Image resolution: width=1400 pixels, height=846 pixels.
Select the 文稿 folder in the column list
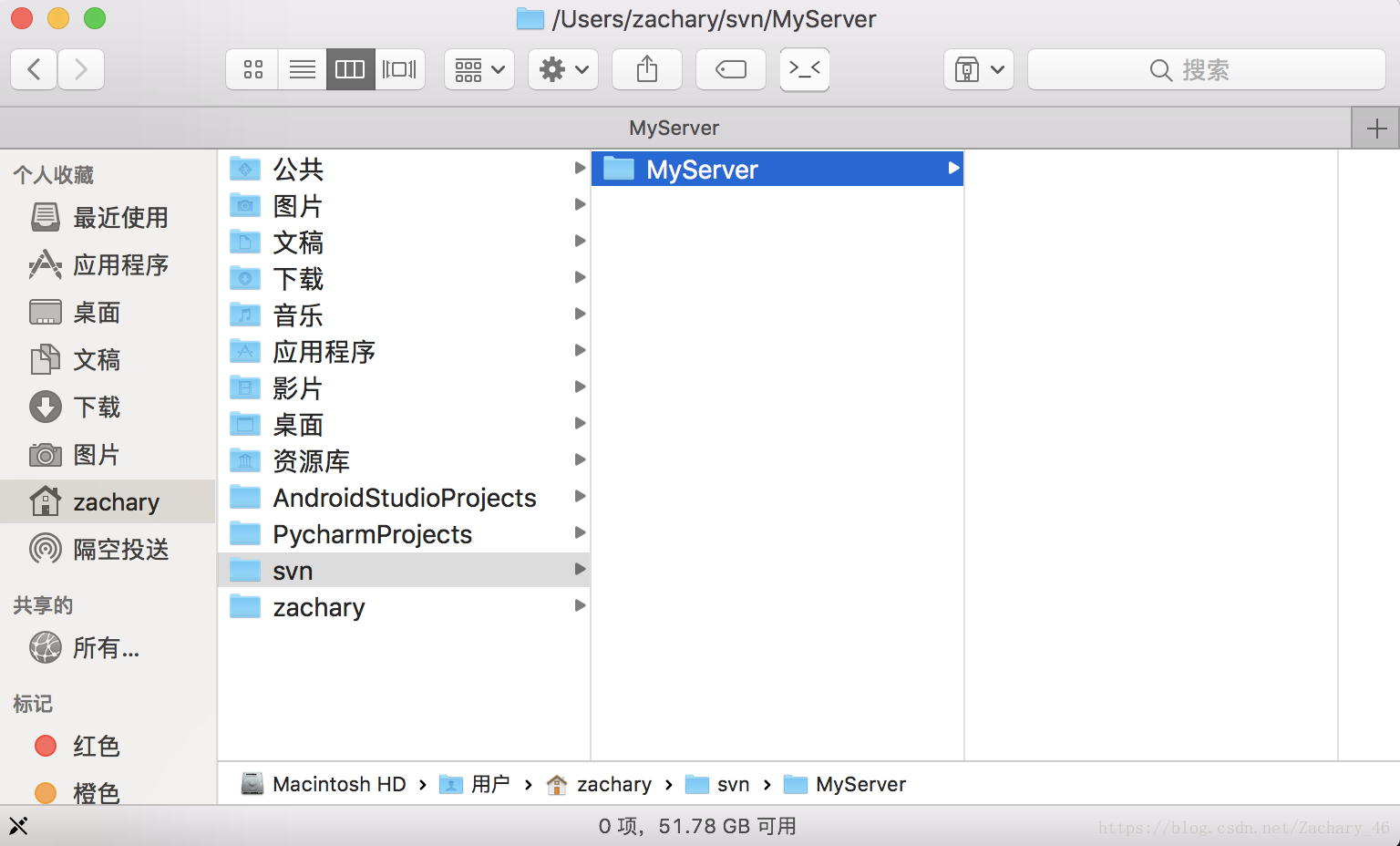[x=404, y=242]
